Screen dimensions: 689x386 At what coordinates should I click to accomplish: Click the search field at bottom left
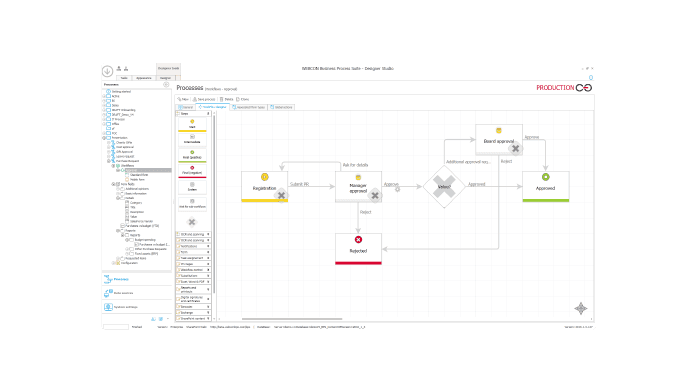tap(116, 327)
